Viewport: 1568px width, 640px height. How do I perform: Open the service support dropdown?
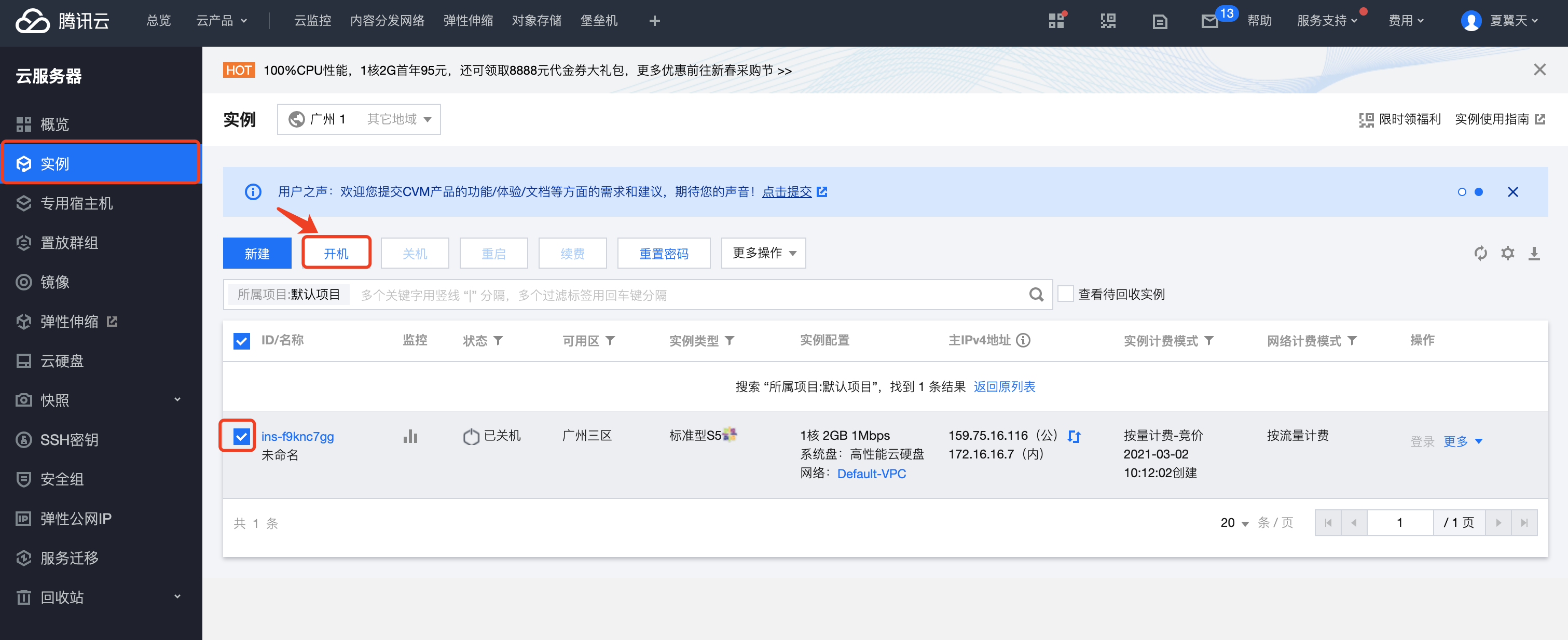[x=1326, y=21]
